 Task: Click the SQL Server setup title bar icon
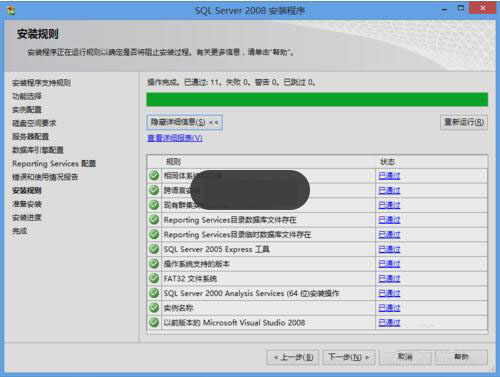11,11
